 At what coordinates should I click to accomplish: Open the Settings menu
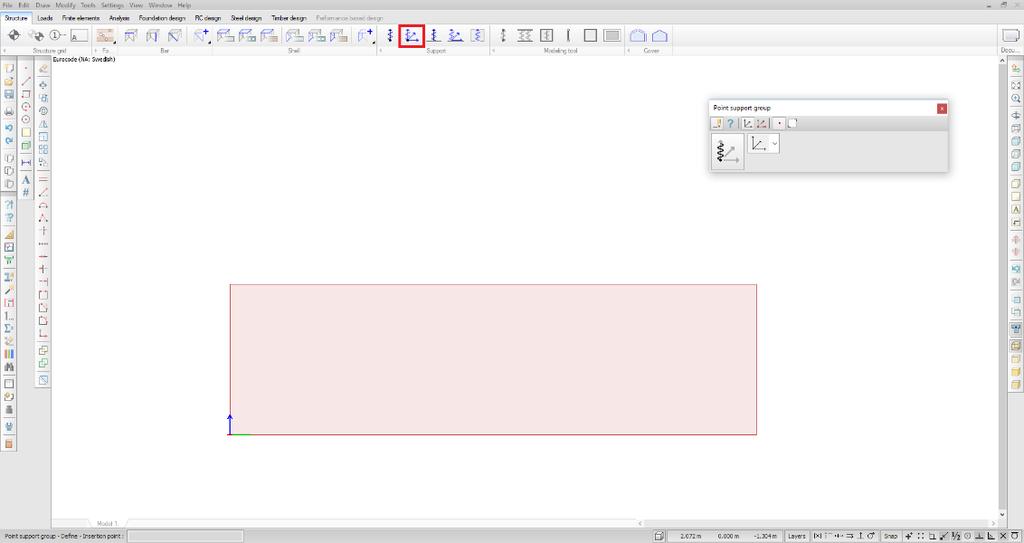pos(112,5)
